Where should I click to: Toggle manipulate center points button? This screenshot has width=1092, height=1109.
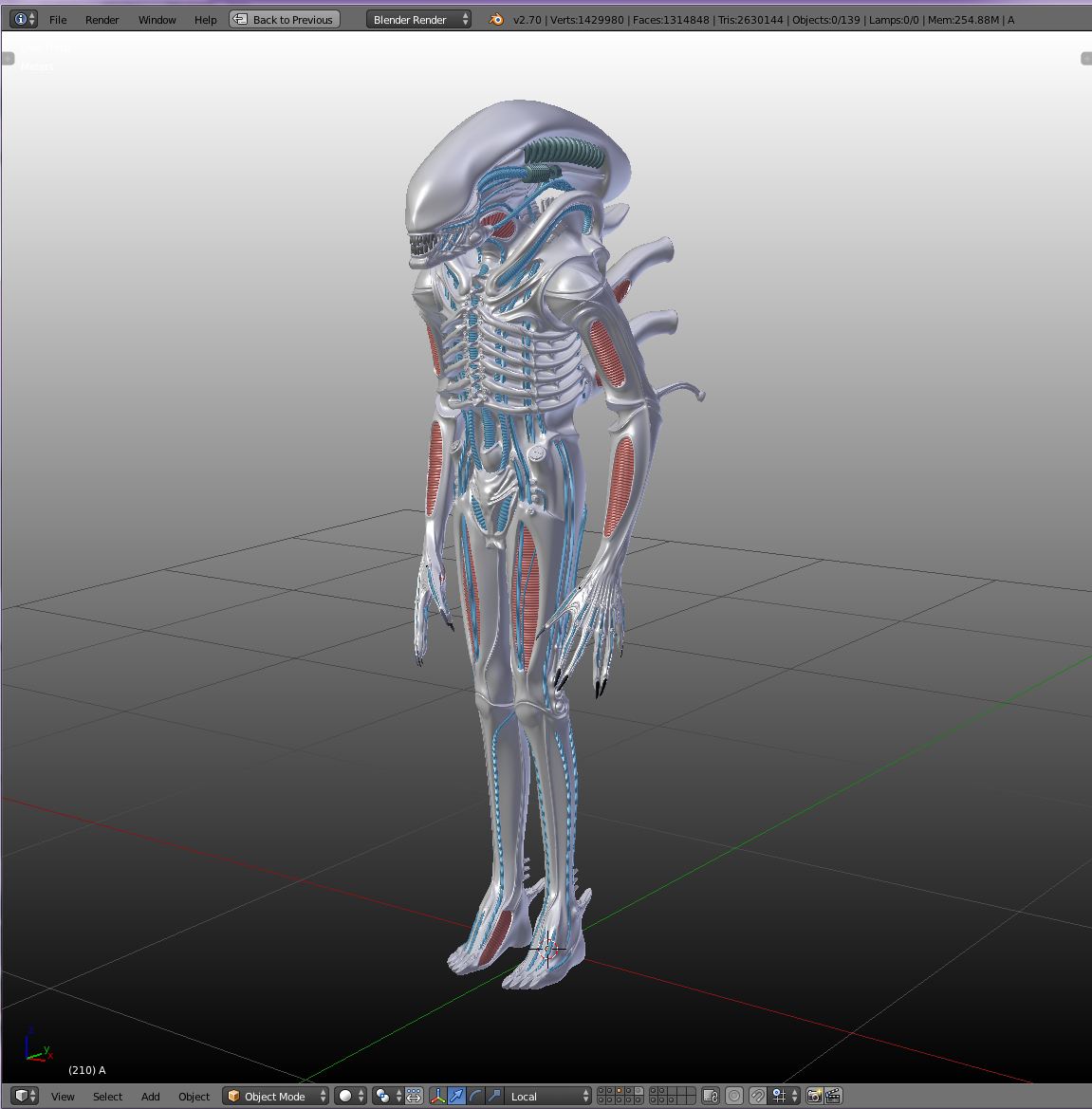(414, 1096)
